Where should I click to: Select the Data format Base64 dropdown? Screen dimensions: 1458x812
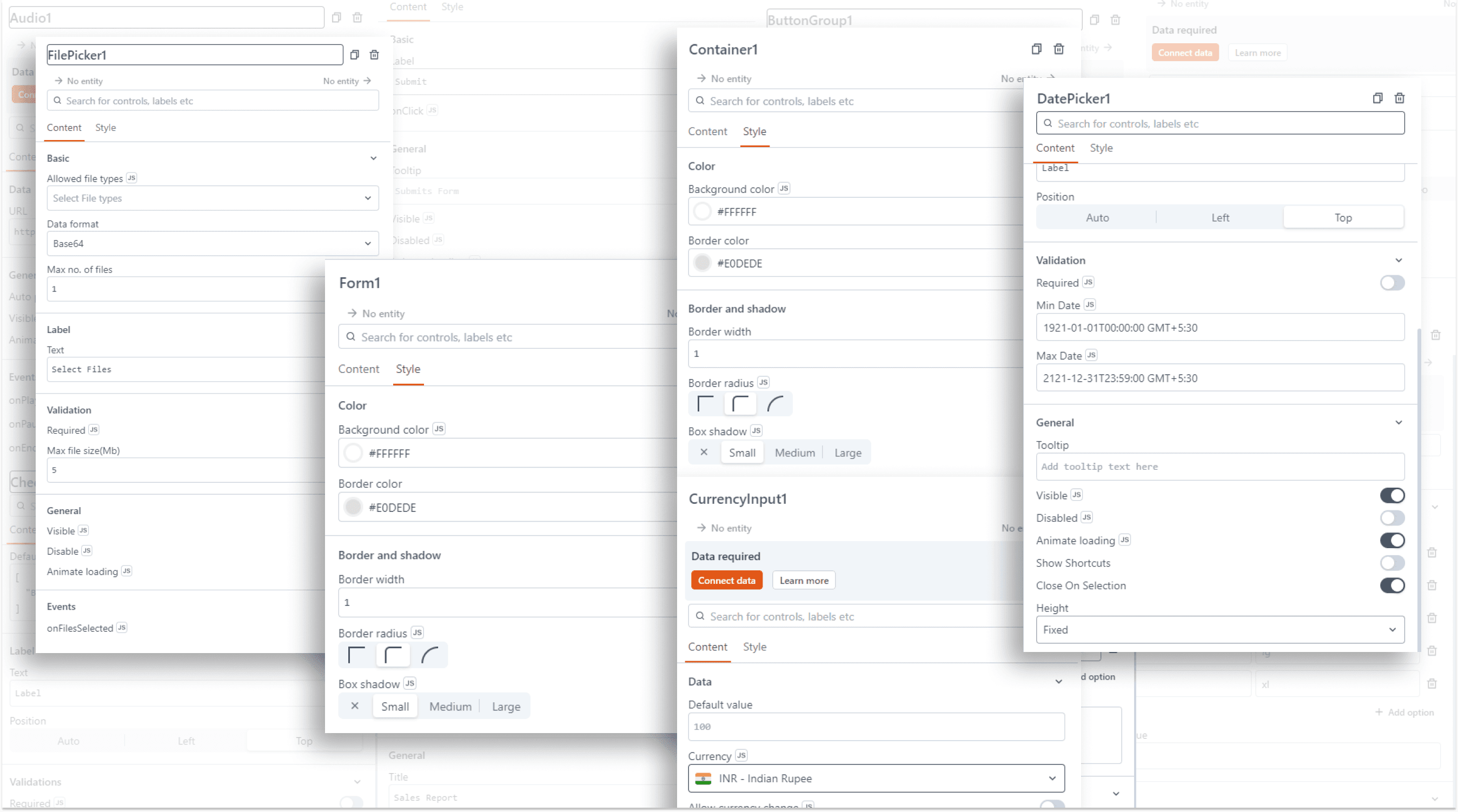point(211,243)
